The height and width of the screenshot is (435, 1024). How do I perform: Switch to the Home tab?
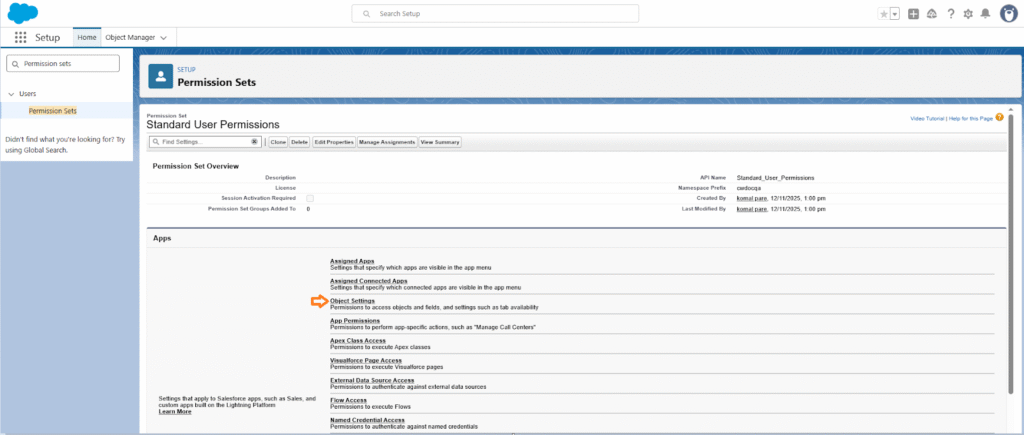pyautogui.click(x=87, y=37)
